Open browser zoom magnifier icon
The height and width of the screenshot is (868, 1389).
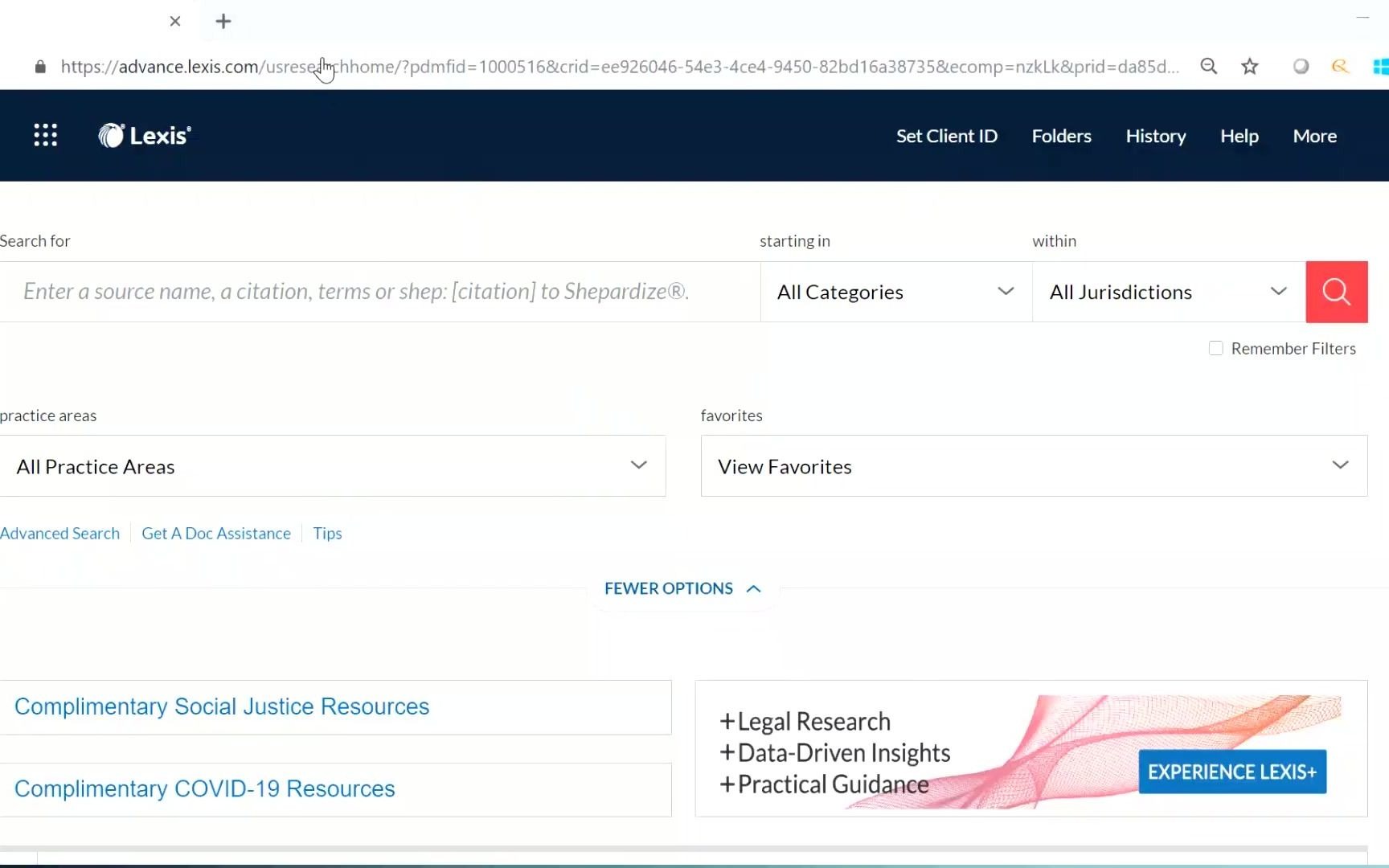click(1208, 67)
